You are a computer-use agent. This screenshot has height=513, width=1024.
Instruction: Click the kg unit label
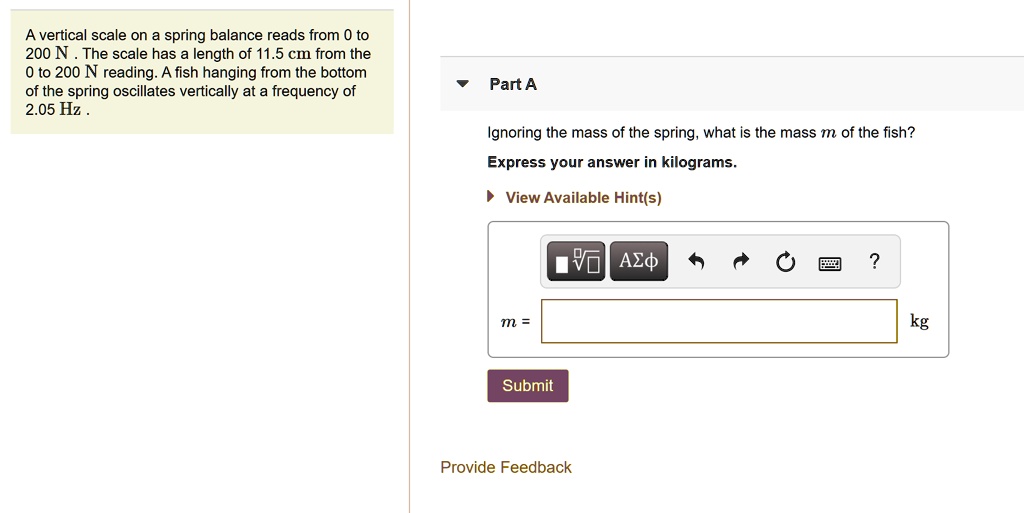919,321
